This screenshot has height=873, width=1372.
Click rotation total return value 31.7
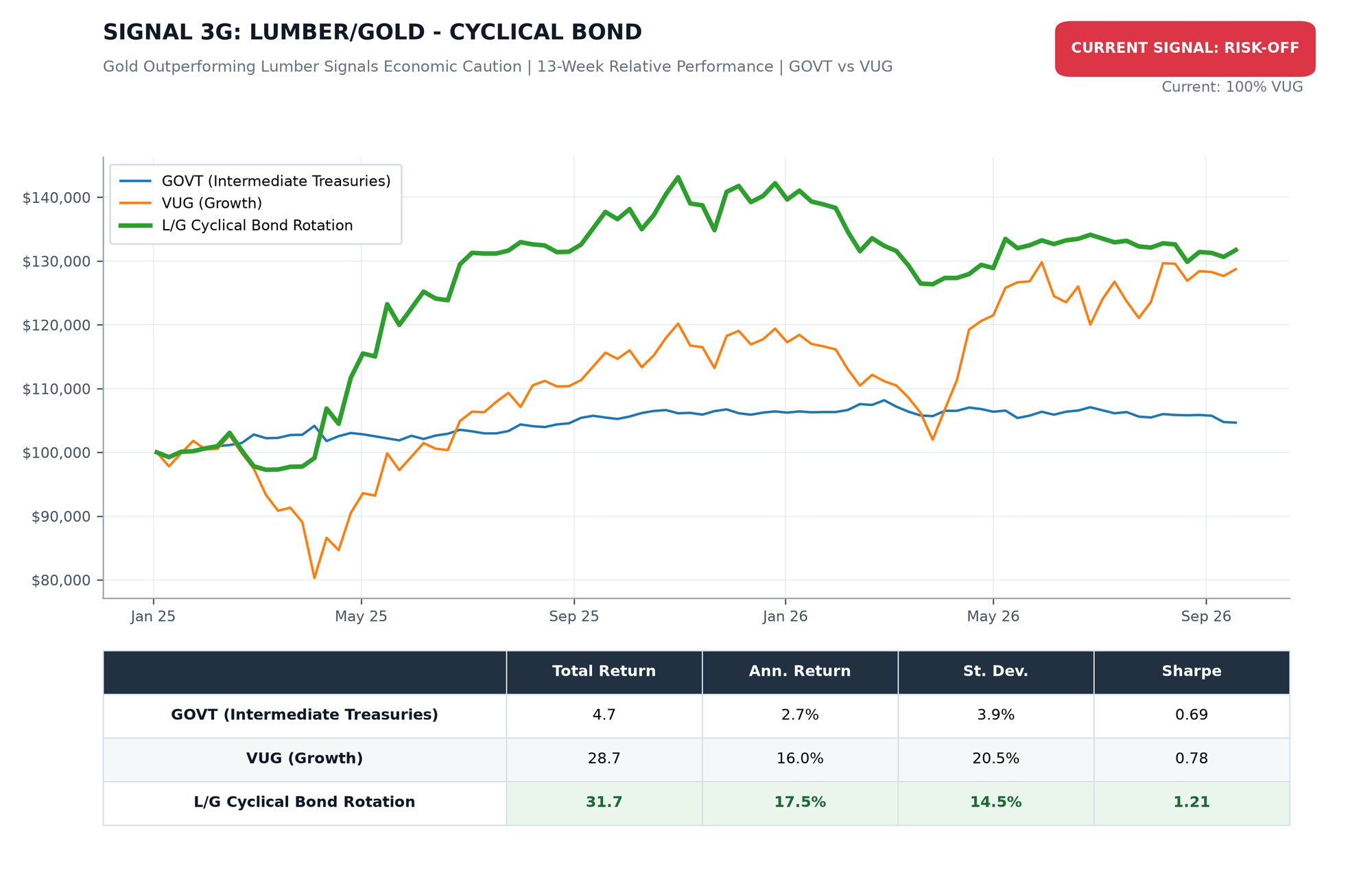(604, 802)
